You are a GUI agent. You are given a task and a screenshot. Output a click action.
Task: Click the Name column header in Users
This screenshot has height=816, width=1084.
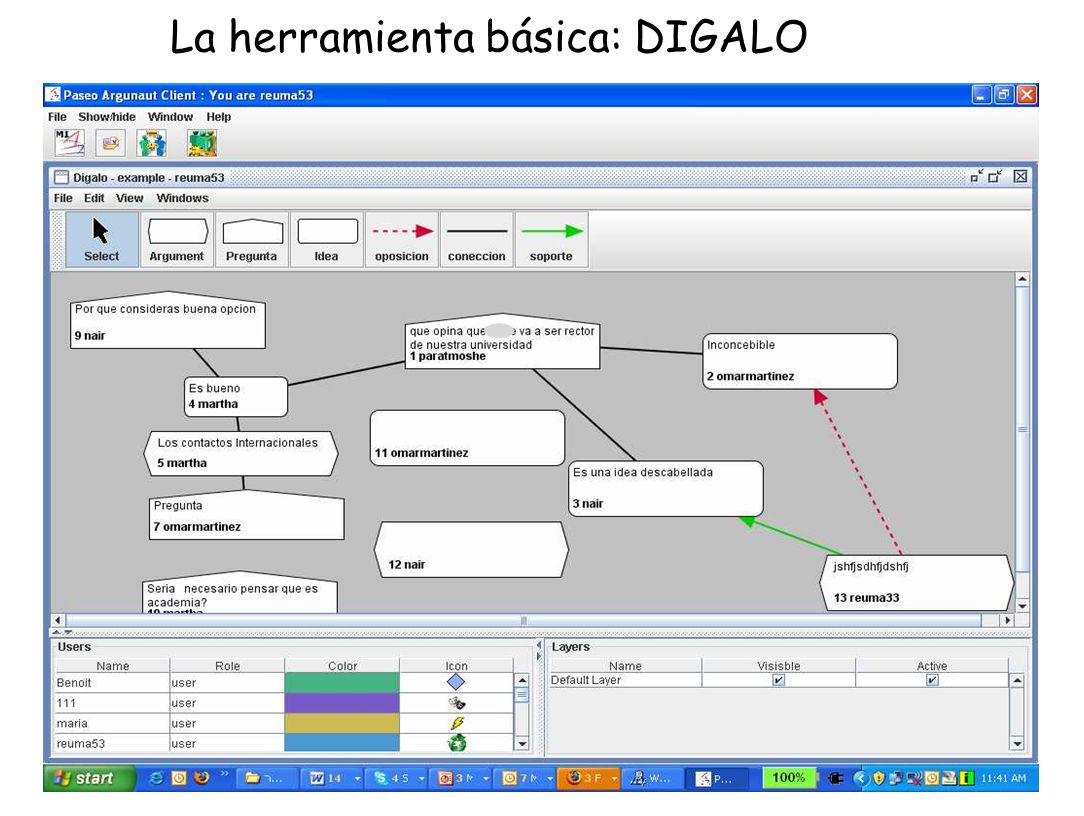(113, 665)
